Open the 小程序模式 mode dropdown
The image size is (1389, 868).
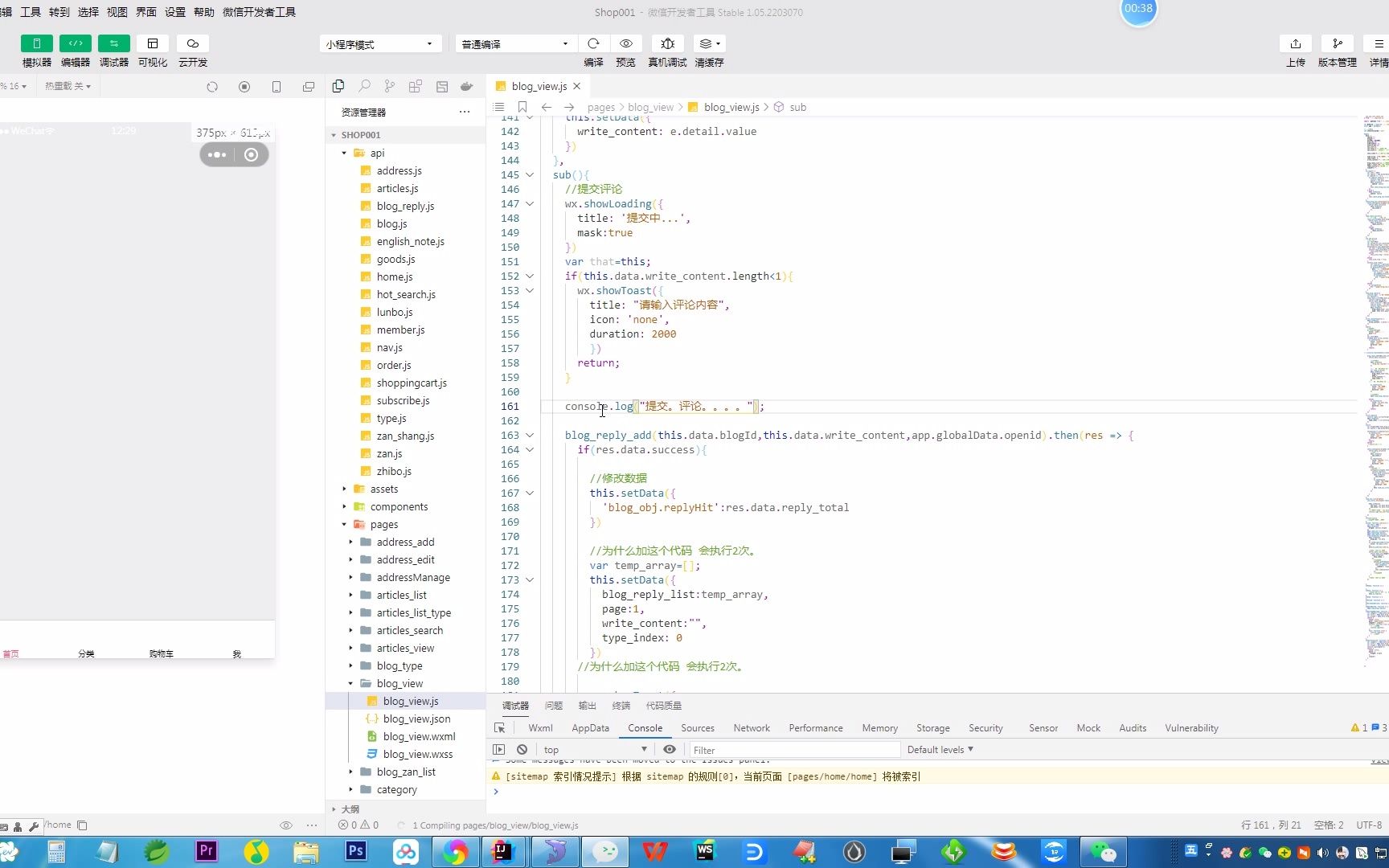380,44
